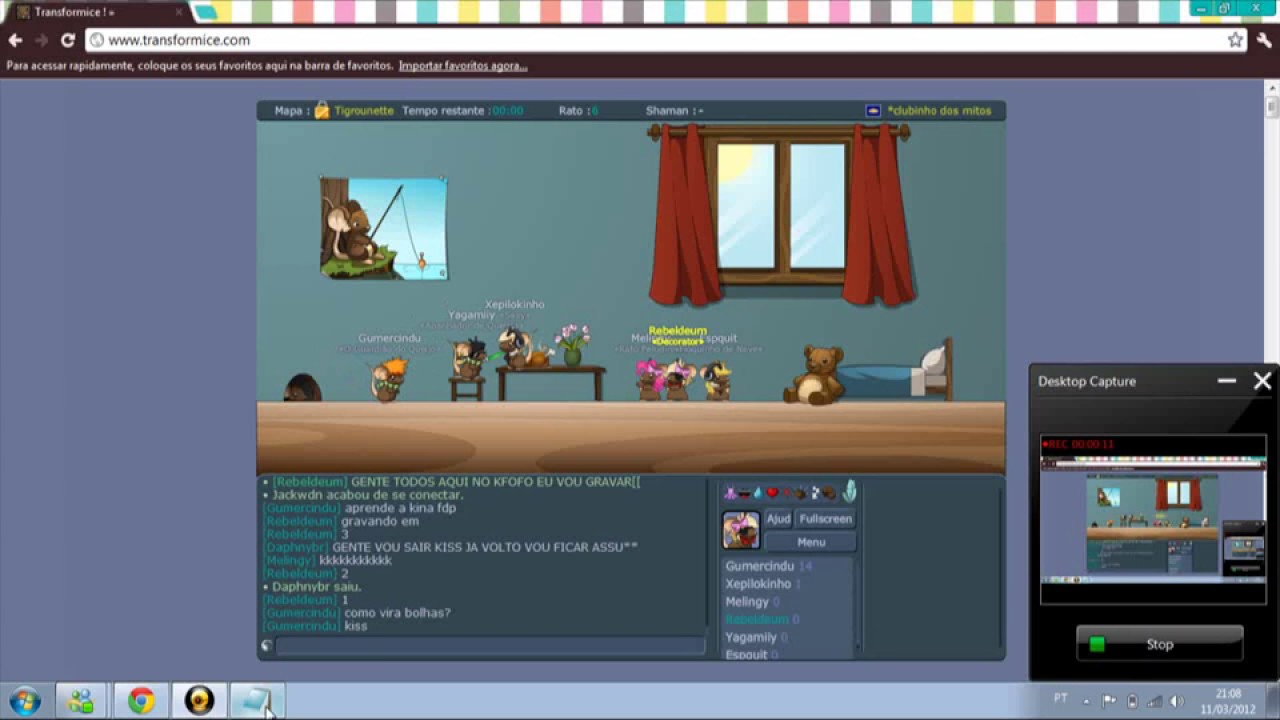This screenshot has width=1280, height=720.
Task: Click the yellow-black round taskbar icon
Action: click(199, 700)
